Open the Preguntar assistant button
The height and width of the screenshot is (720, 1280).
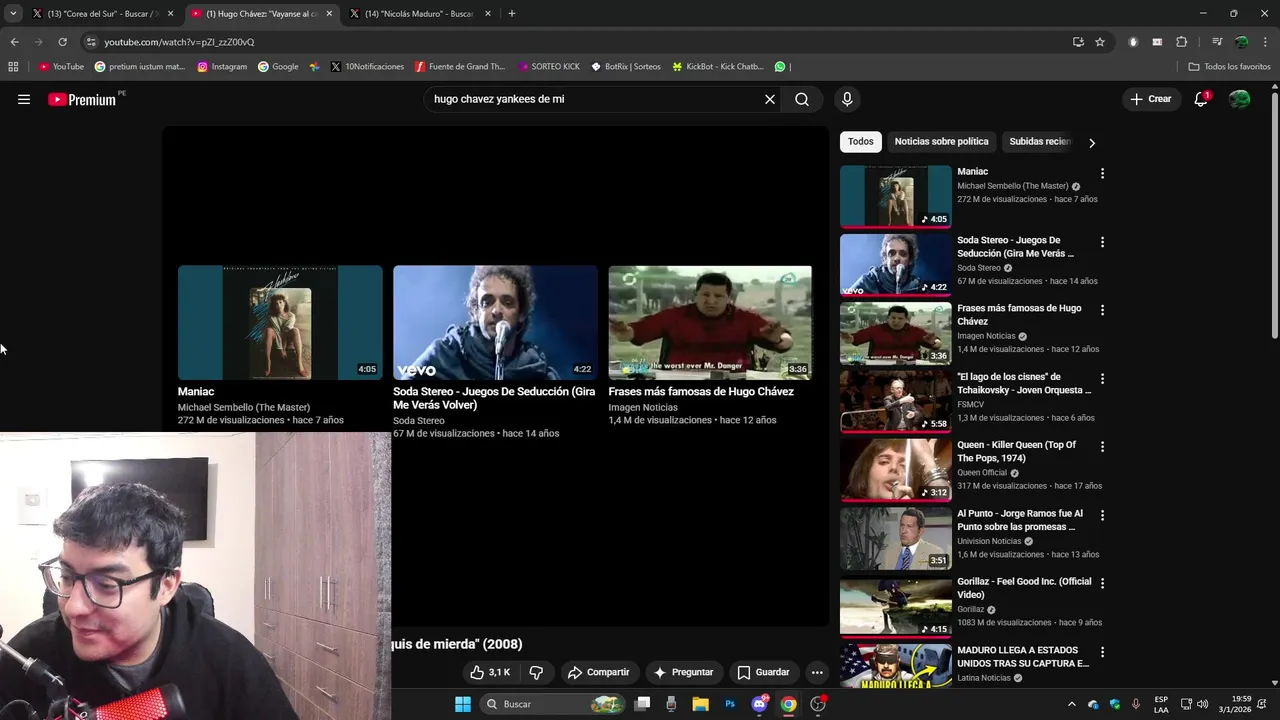[x=683, y=672]
